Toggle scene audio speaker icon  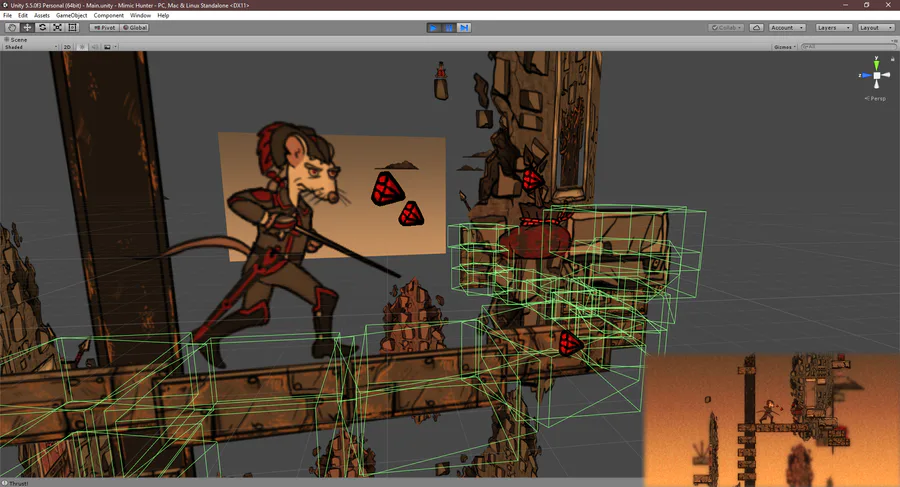tap(95, 47)
